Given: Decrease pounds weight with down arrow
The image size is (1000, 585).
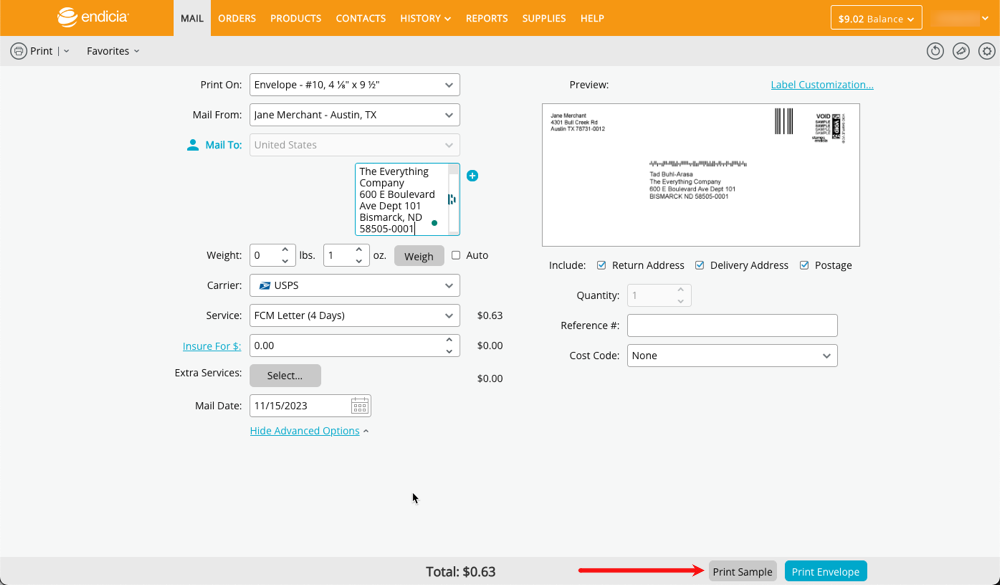Looking at the screenshot, I should (x=285, y=261).
